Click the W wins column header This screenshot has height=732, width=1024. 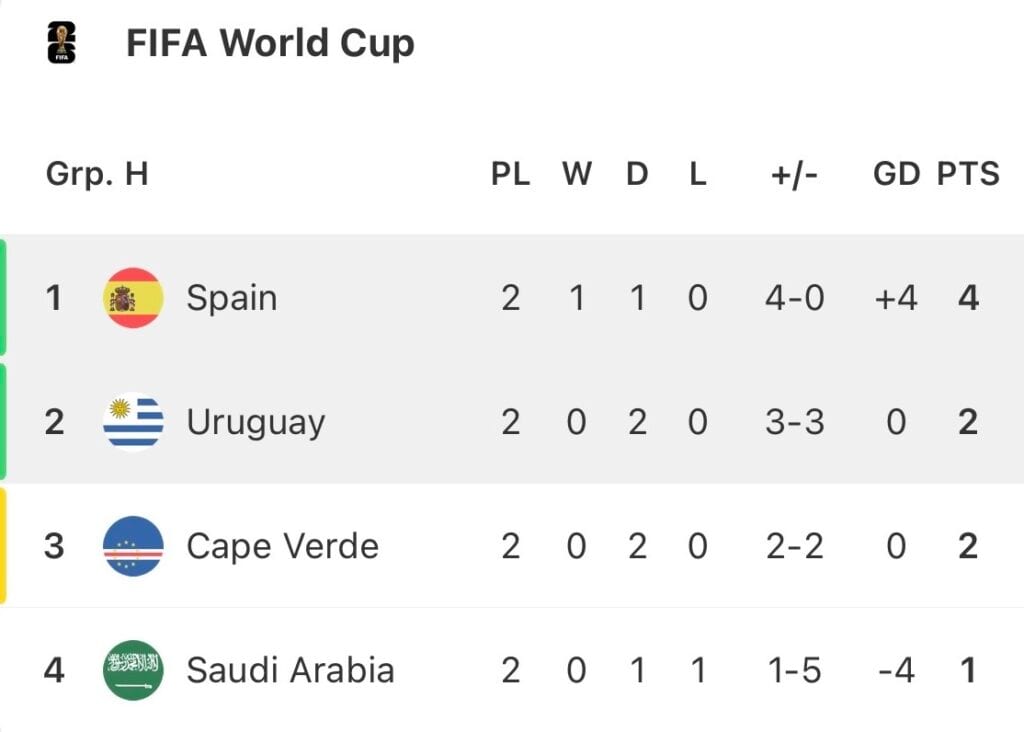(577, 174)
